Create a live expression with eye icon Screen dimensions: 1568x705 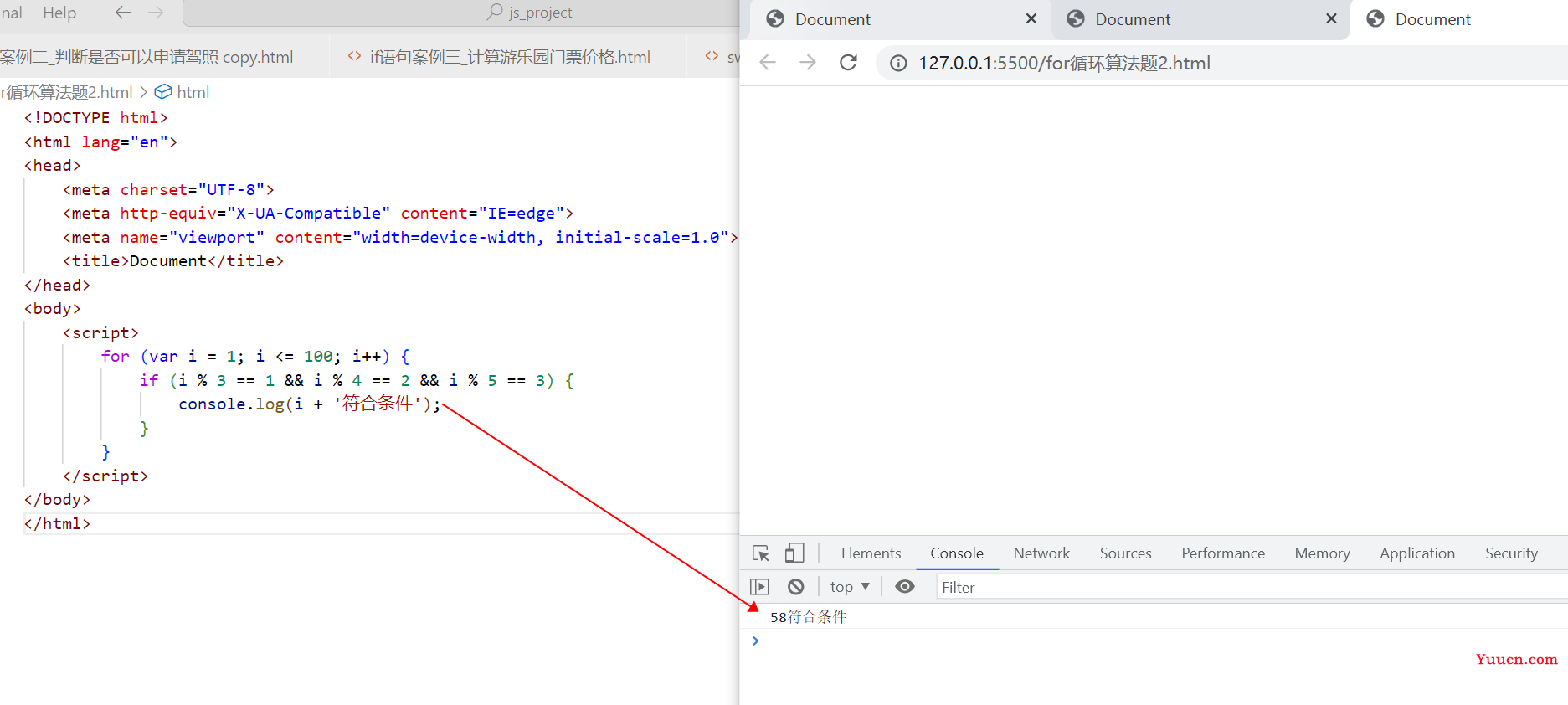coord(905,587)
